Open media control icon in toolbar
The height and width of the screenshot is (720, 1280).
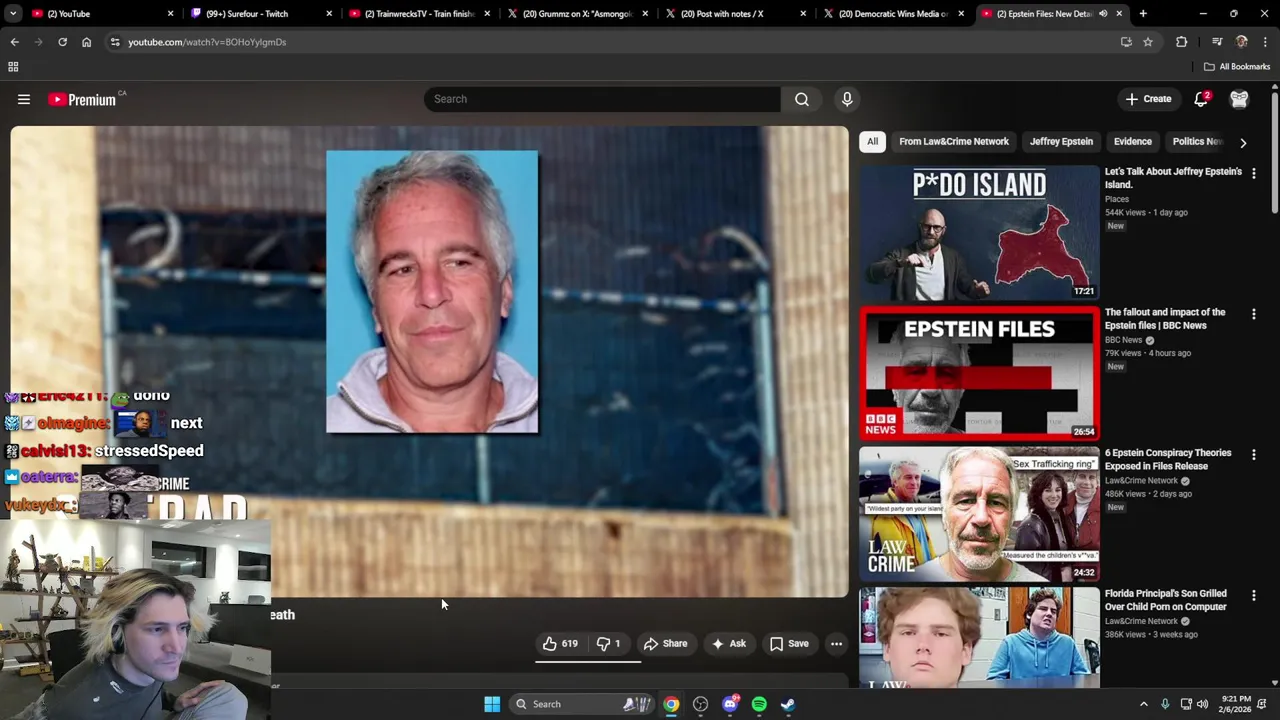tap(1217, 42)
